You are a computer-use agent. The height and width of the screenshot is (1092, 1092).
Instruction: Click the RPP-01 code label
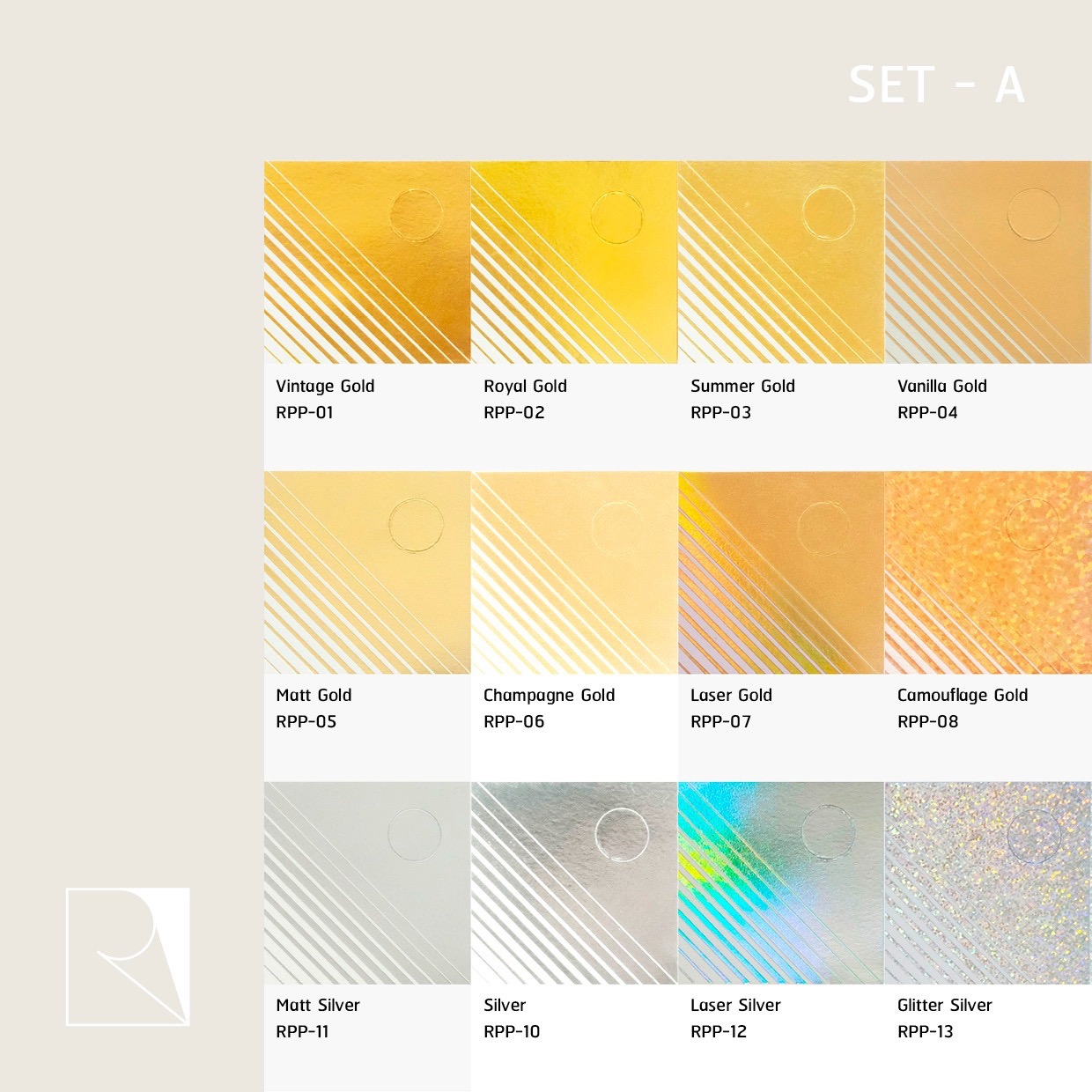tap(305, 412)
